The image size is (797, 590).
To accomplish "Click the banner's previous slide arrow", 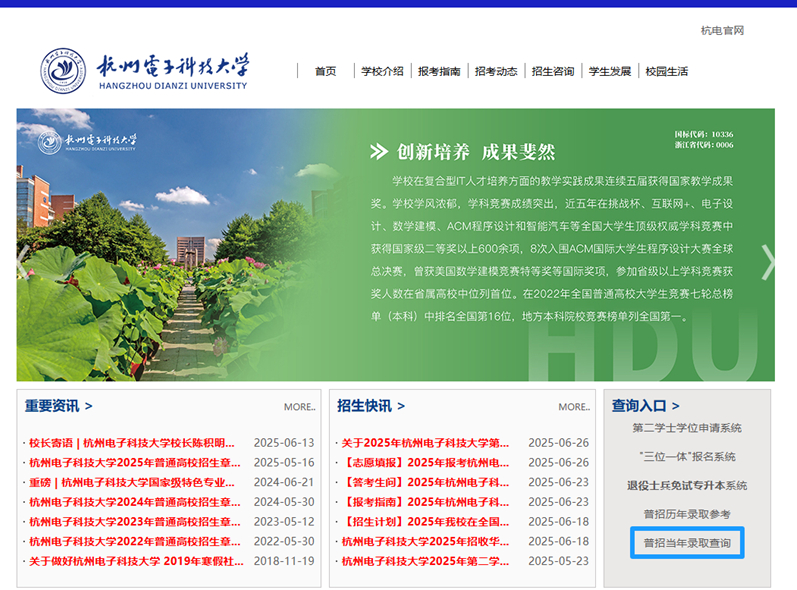I will tap(23, 262).
